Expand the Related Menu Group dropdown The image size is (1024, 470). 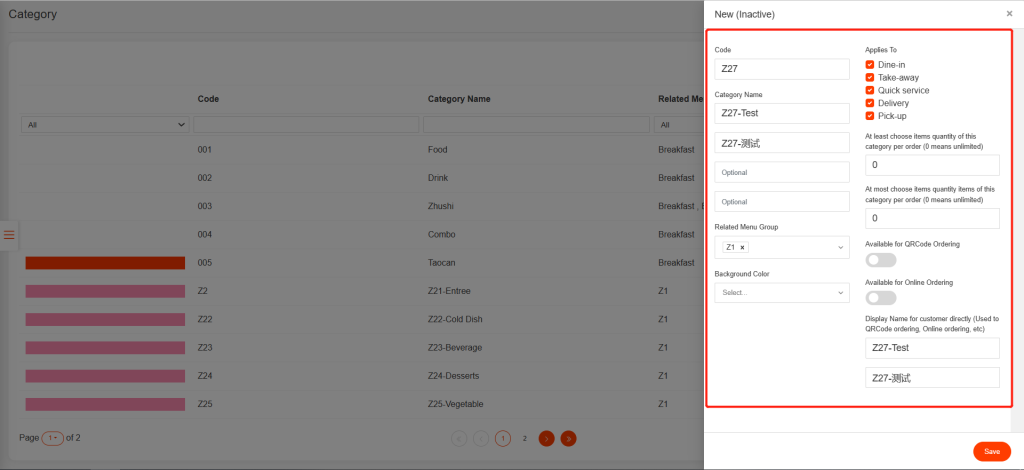840,247
